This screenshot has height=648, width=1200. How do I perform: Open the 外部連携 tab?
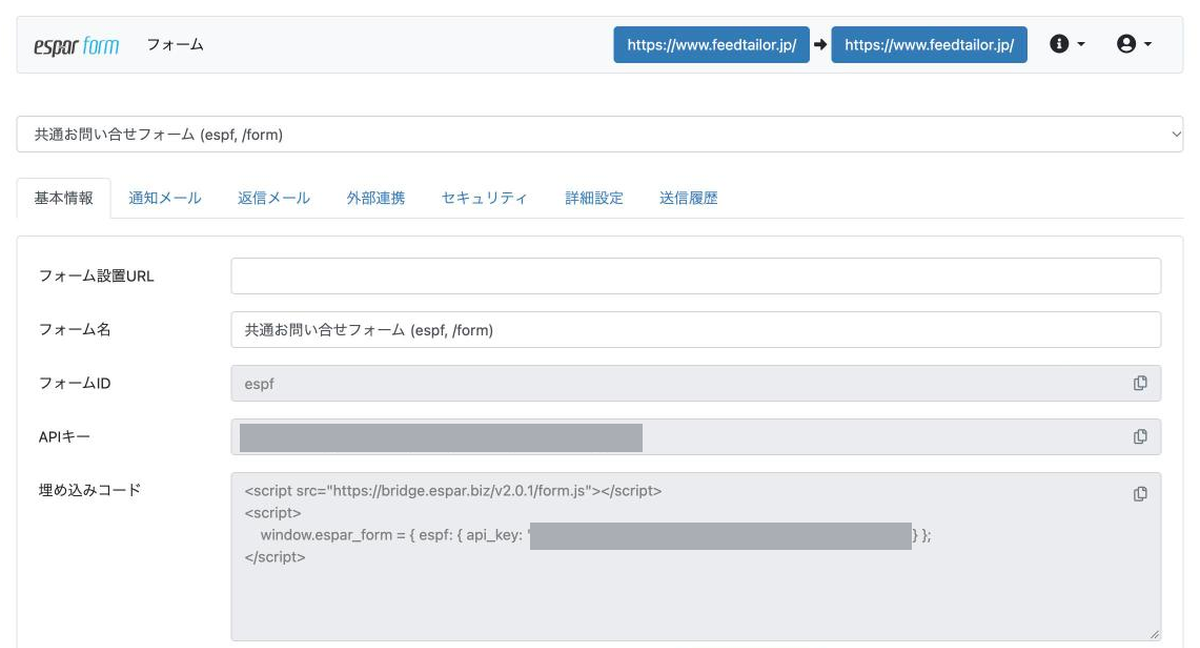point(376,198)
